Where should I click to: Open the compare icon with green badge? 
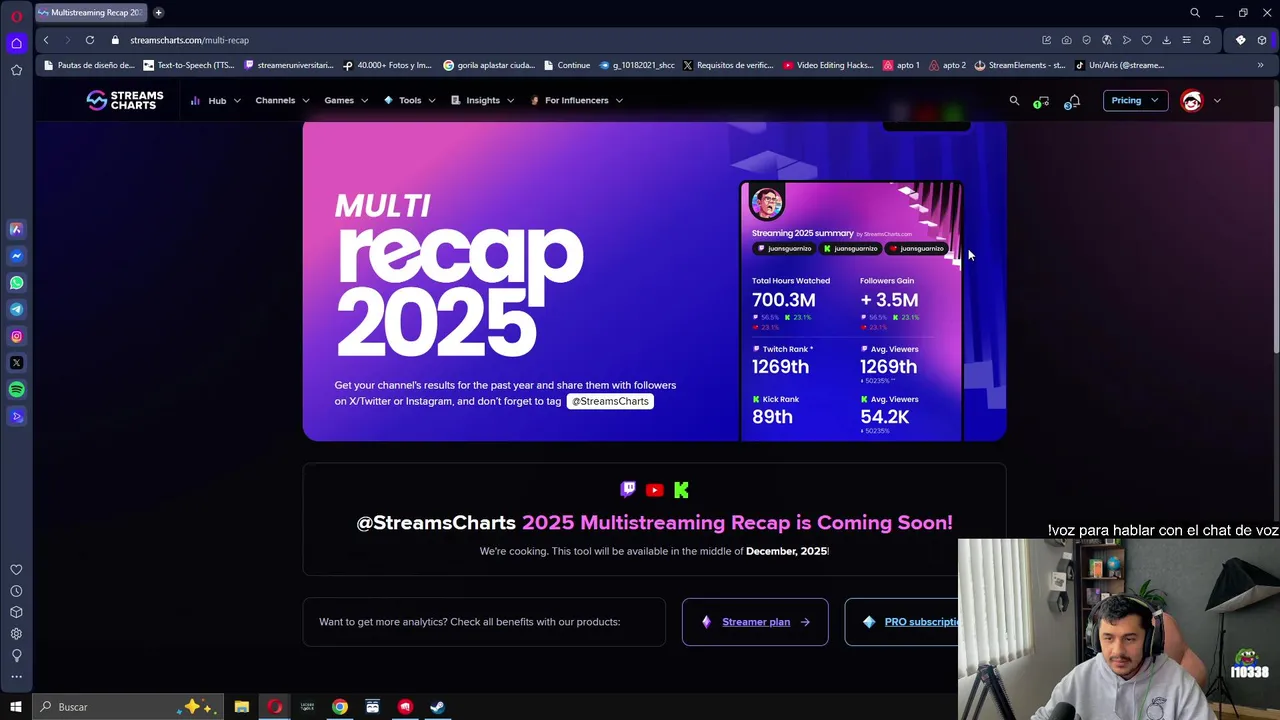click(x=1042, y=101)
